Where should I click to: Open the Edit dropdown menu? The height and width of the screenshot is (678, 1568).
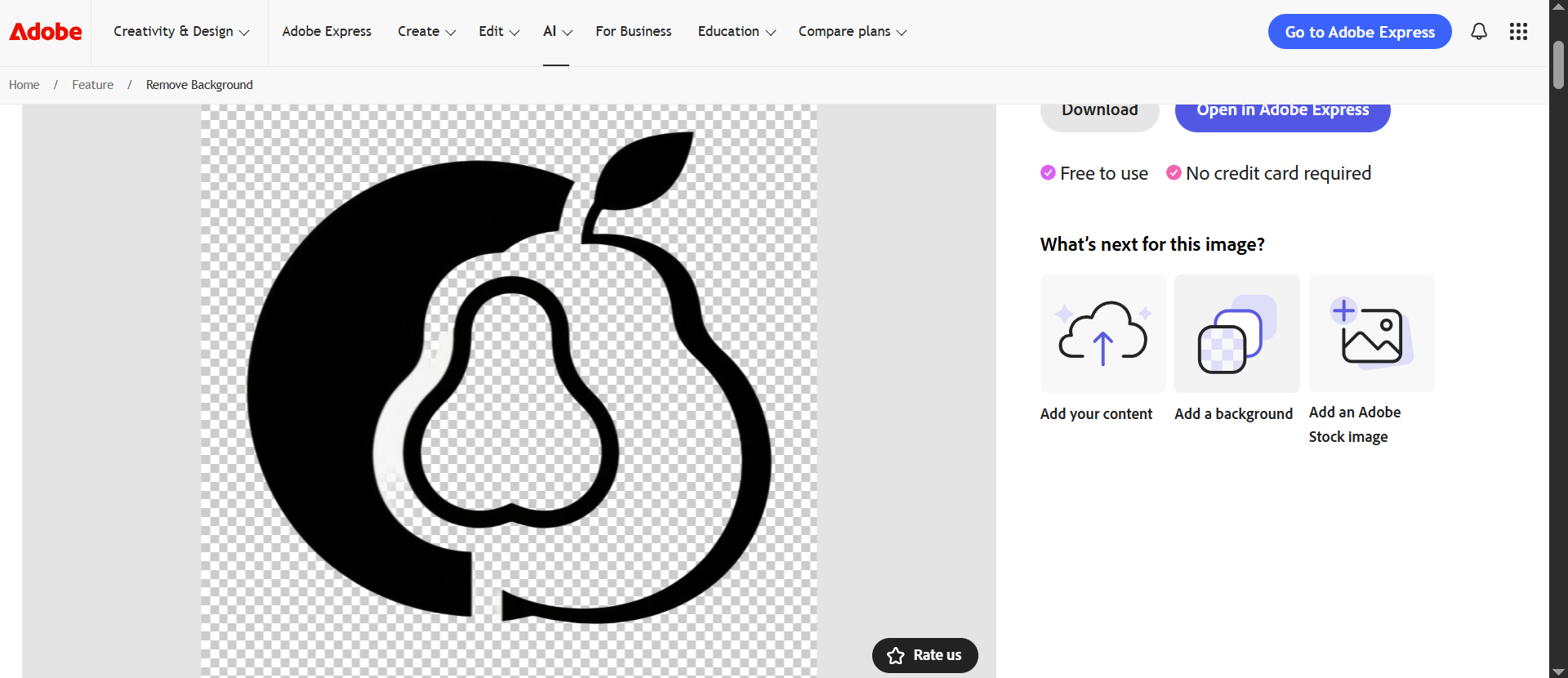click(499, 32)
